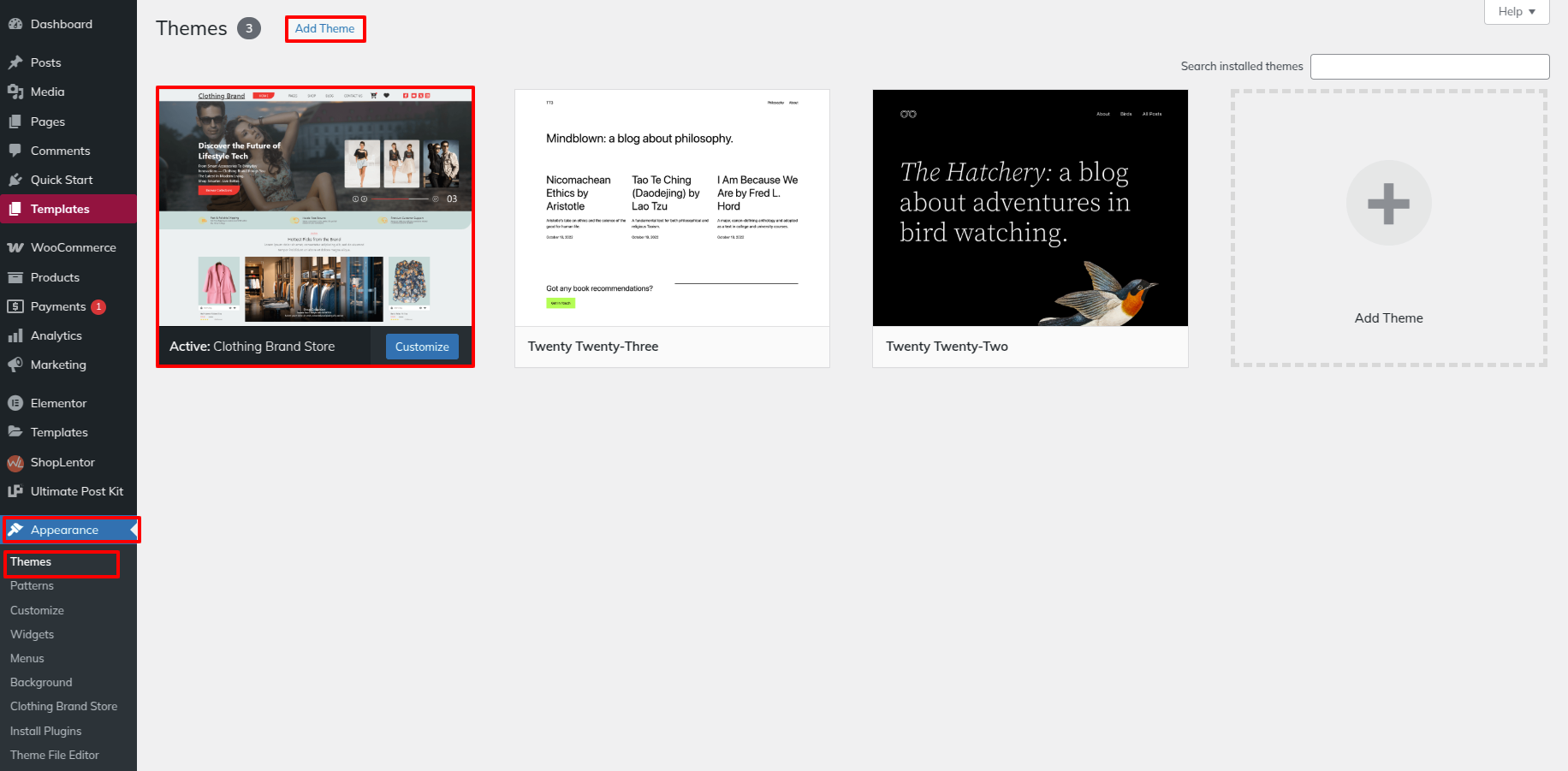Open Install Plugins submenu item
The height and width of the screenshot is (771, 1568).
pyautogui.click(x=45, y=731)
